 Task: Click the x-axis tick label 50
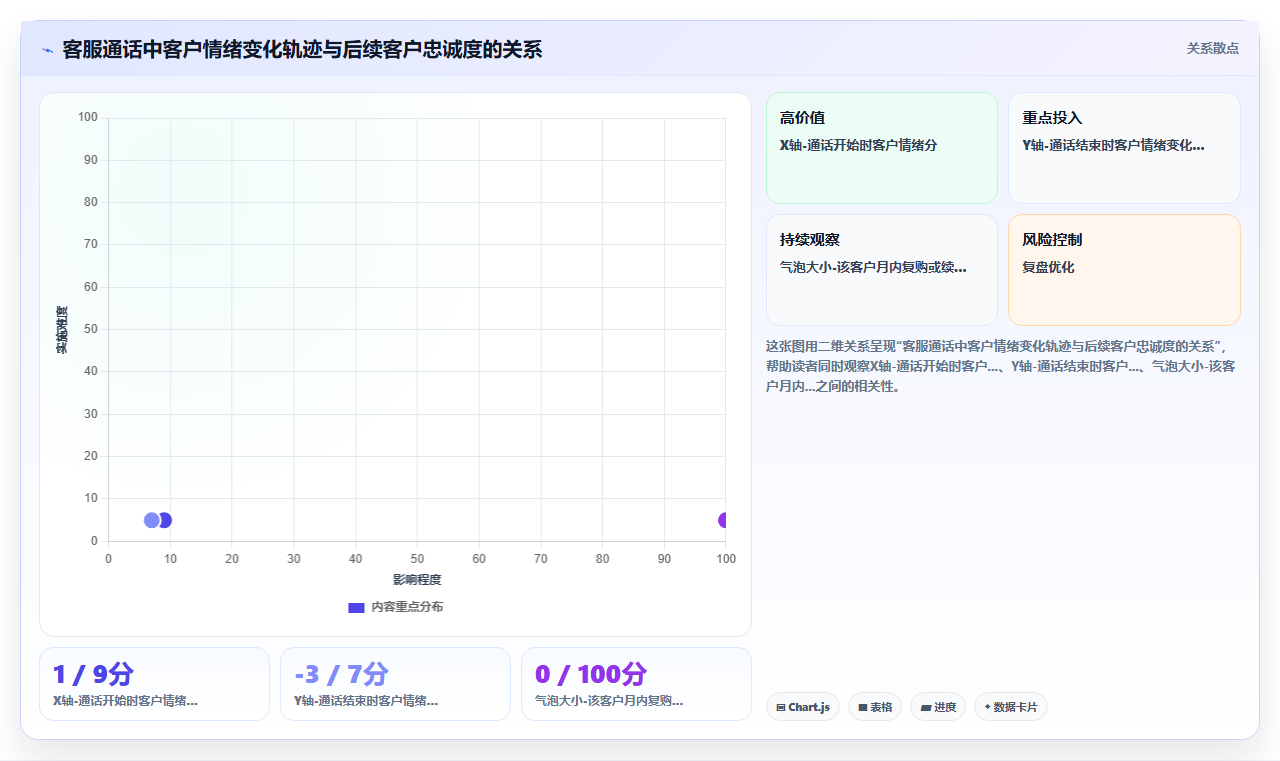[417, 559]
